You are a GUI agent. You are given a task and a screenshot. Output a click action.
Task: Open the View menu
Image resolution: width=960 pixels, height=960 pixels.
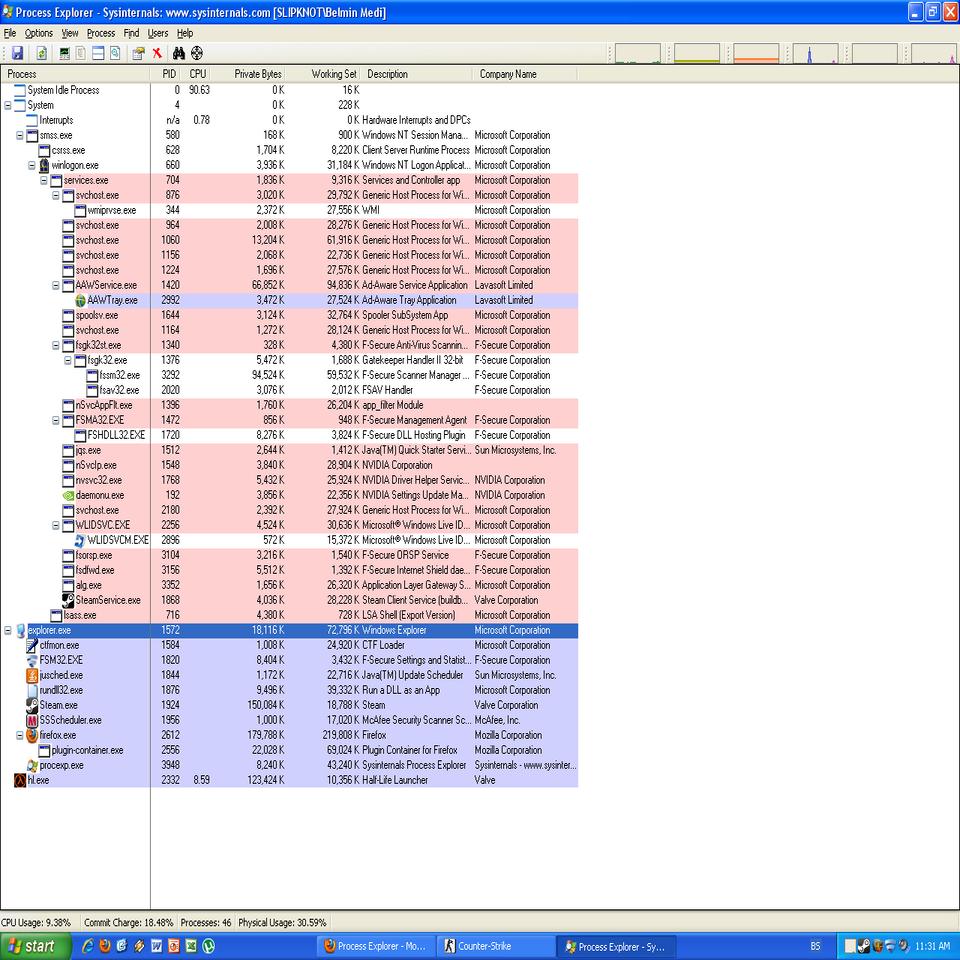(x=70, y=33)
